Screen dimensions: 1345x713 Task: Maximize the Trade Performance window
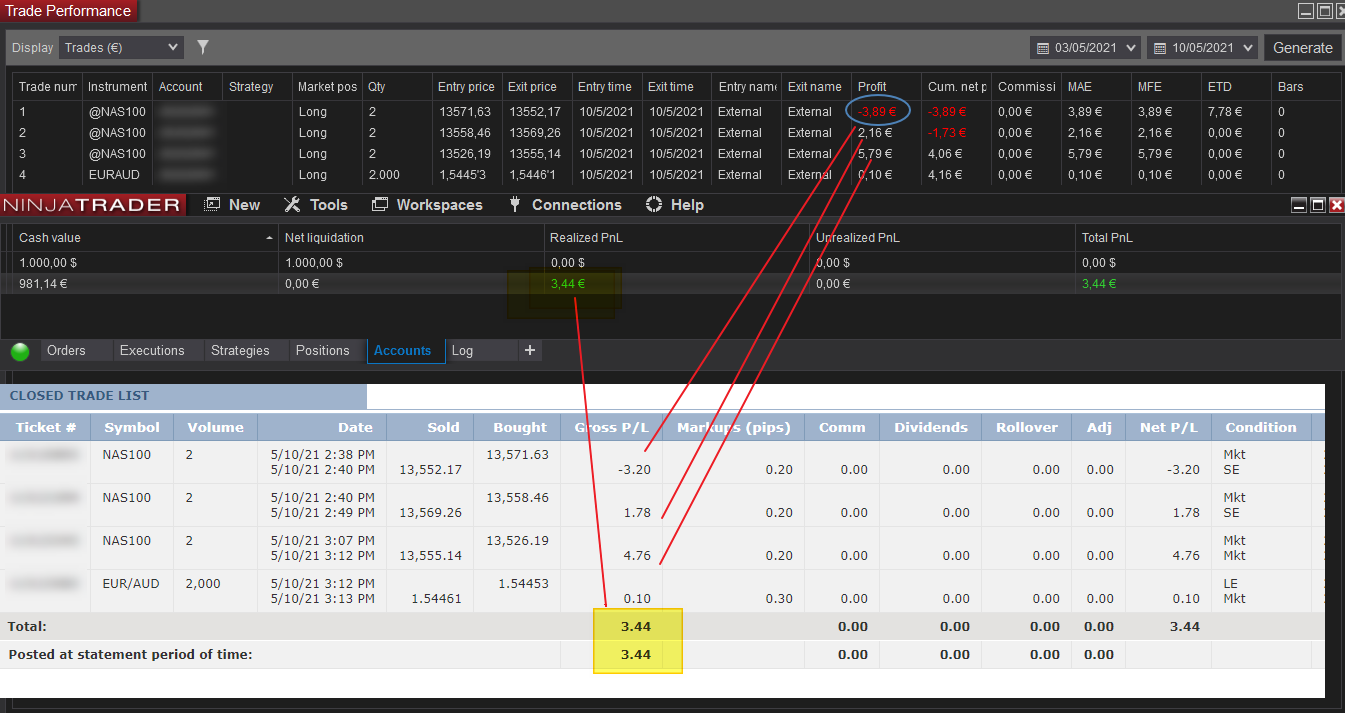1324,12
